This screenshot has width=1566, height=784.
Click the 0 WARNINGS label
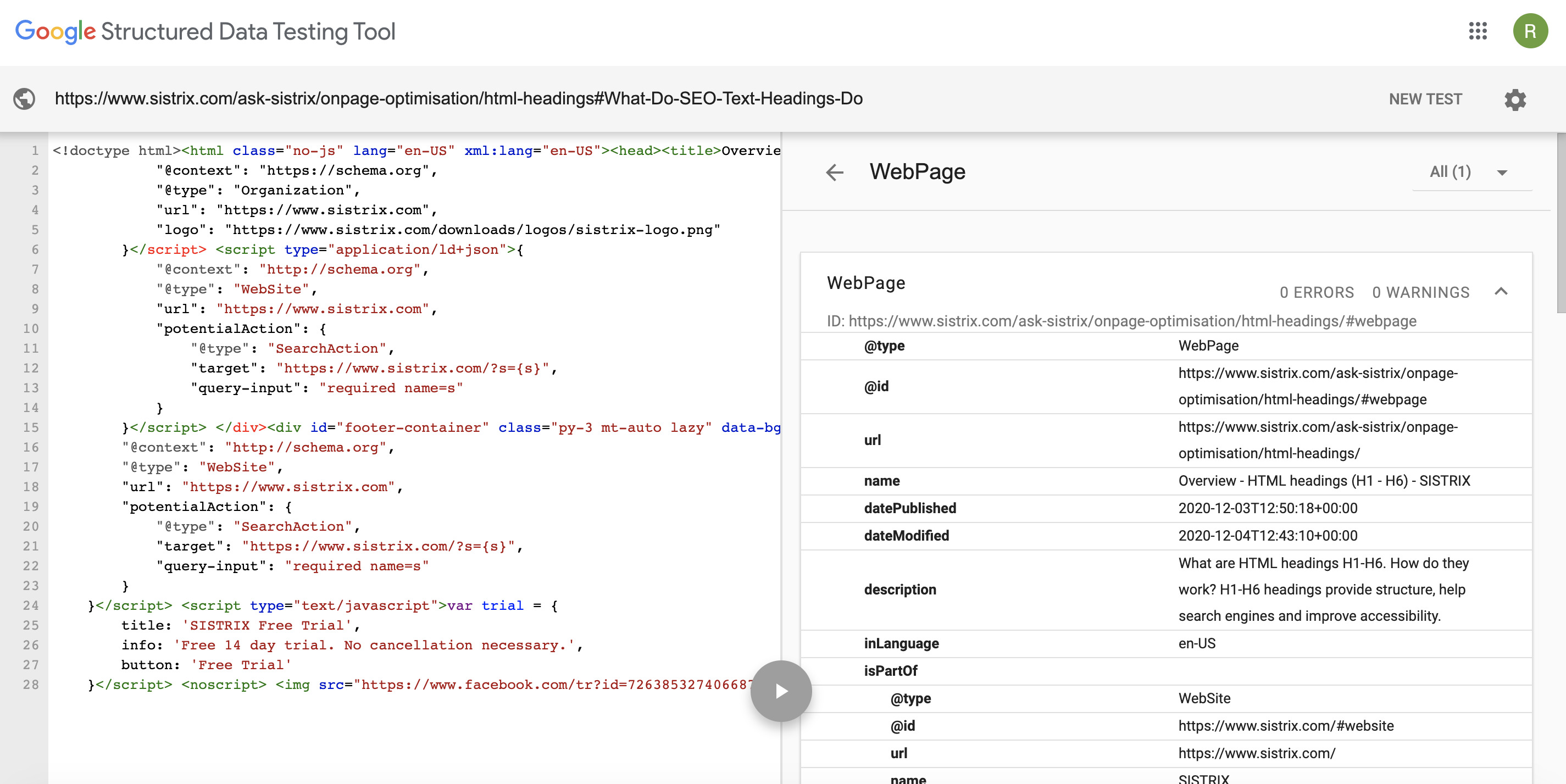1420,292
